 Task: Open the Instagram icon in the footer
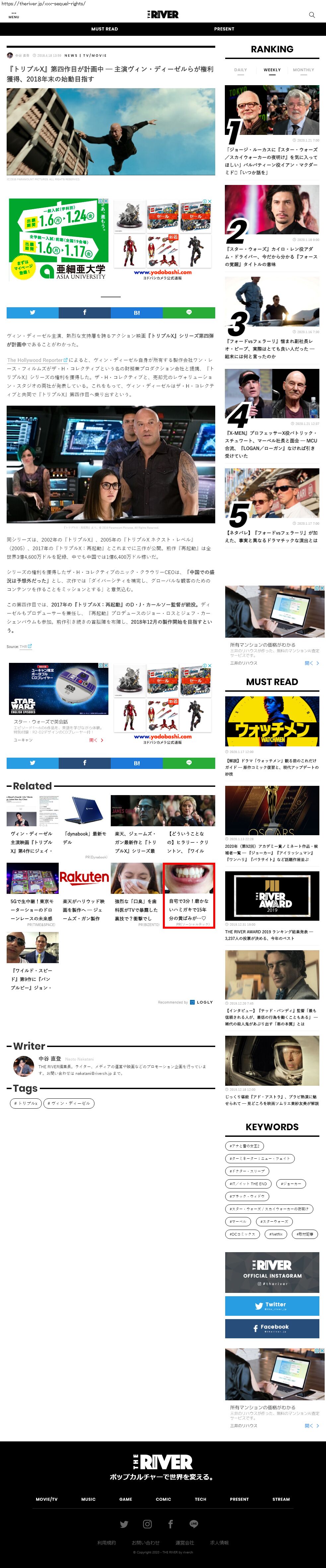(148, 1524)
